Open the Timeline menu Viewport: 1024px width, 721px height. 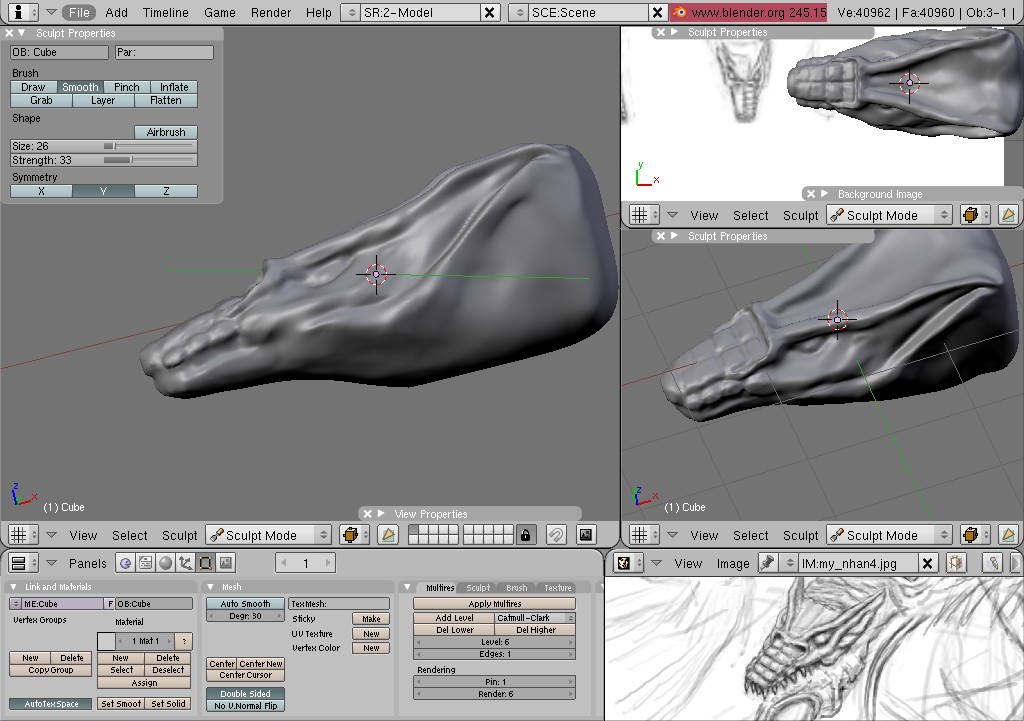[x=165, y=12]
